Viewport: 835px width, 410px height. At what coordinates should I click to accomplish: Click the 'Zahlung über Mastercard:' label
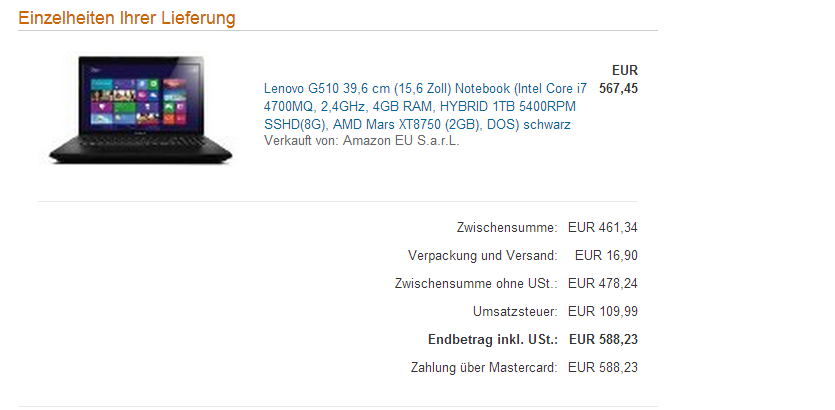point(484,367)
